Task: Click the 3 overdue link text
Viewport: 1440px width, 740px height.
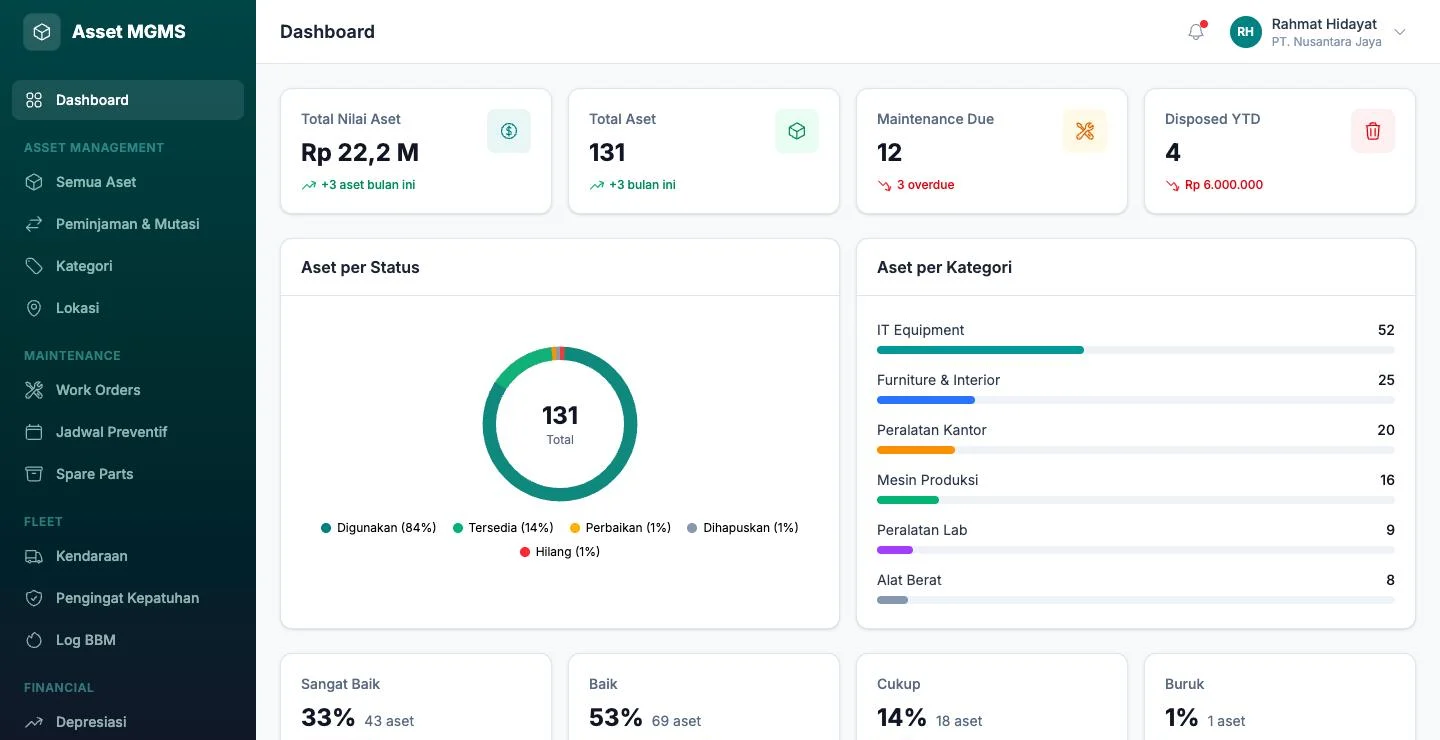Action: (x=926, y=185)
